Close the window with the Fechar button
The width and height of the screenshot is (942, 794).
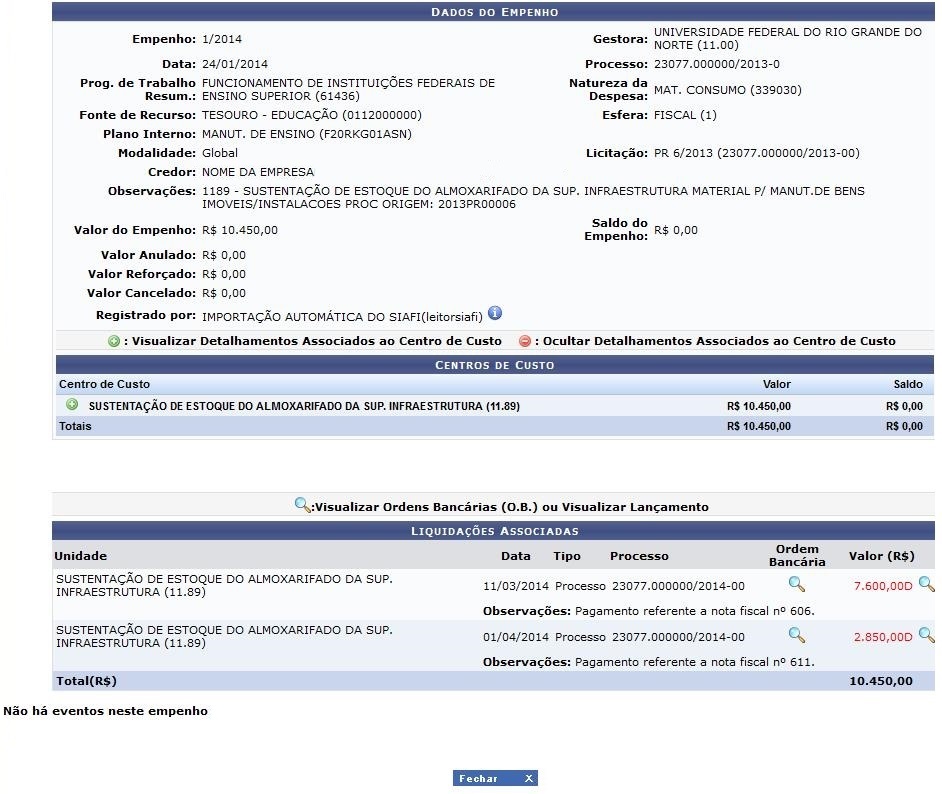pyautogui.click(x=495, y=778)
